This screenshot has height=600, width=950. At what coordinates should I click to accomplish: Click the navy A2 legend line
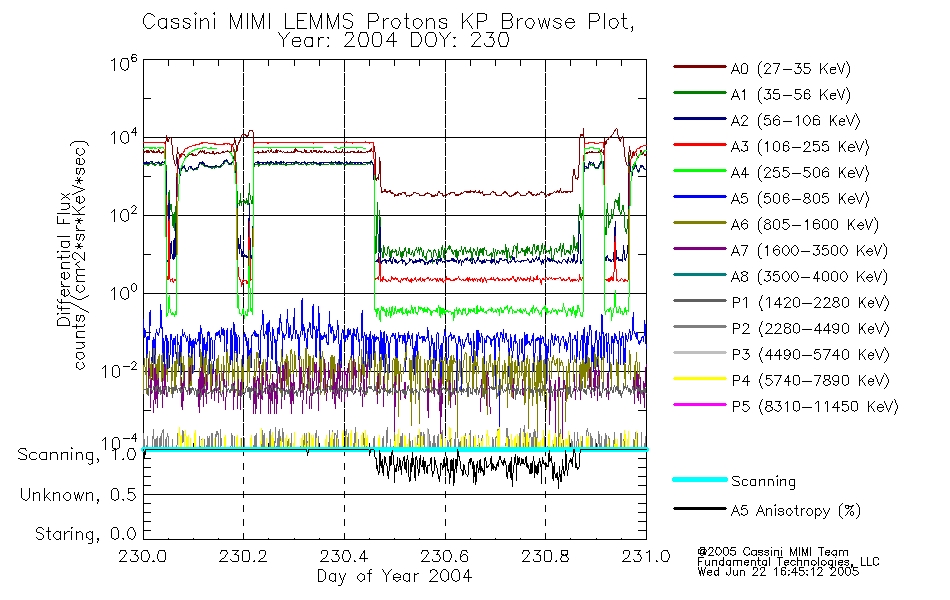click(x=700, y=119)
